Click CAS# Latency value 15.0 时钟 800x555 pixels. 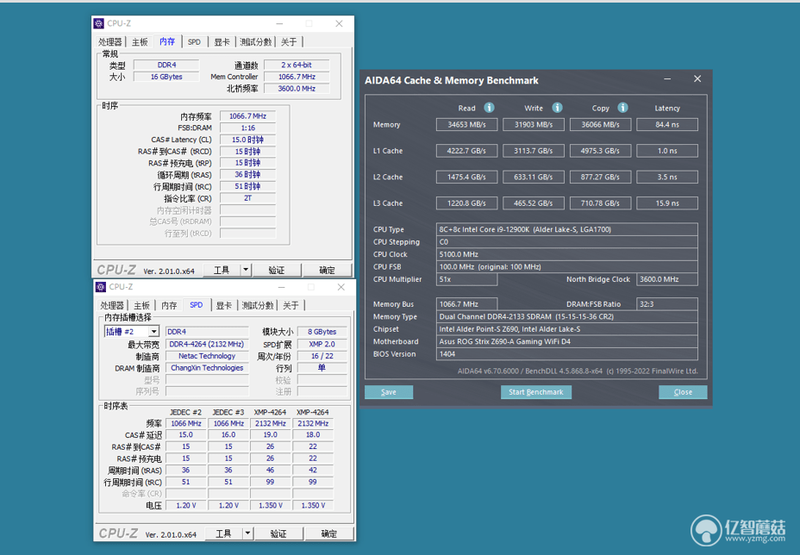pyautogui.click(x=247, y=140)
